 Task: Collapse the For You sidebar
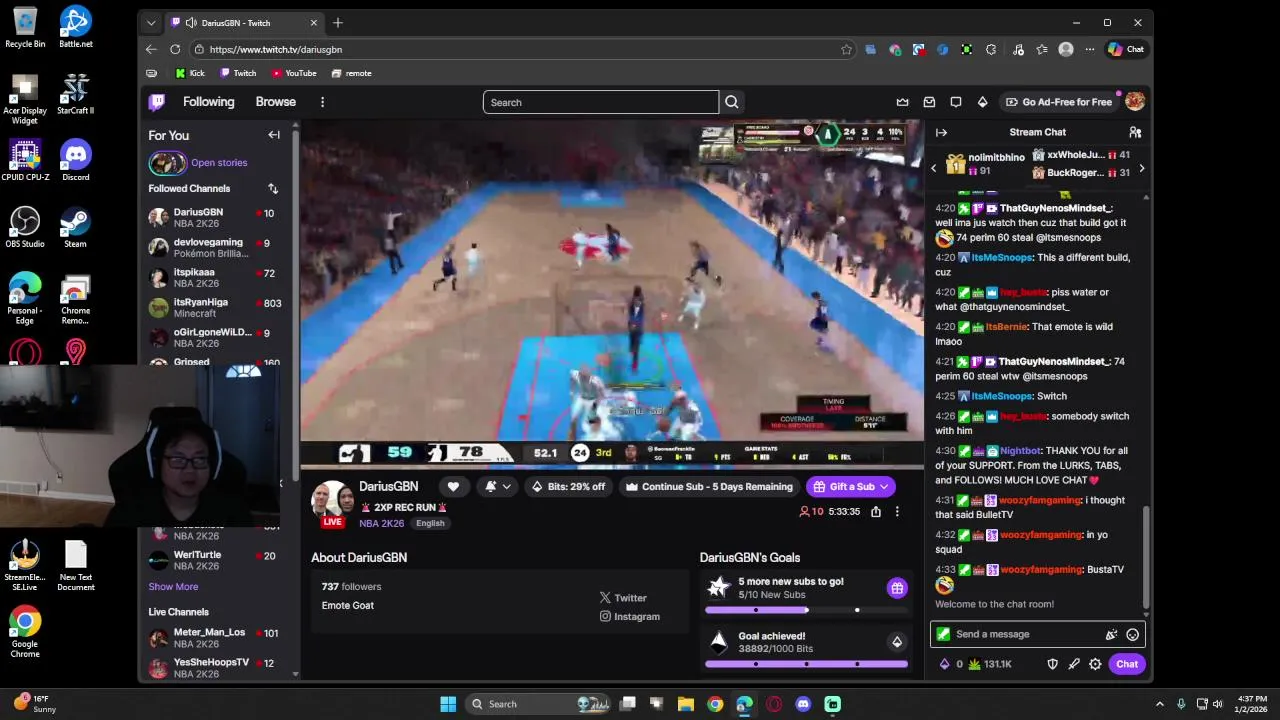coord(274,135)
